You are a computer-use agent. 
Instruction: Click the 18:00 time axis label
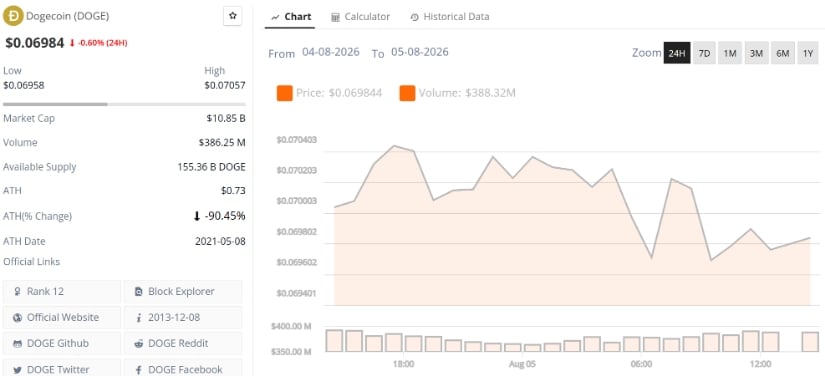pyautogui.click(x=403, y=364)
